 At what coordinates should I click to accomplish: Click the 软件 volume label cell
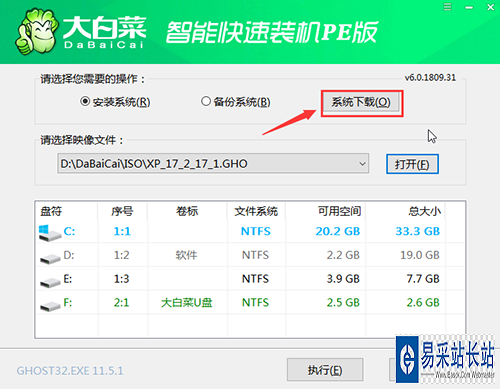(187, 255)
